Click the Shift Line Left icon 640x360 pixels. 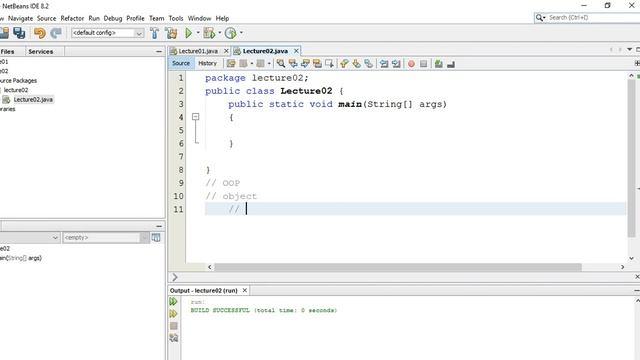click(384, 64)
